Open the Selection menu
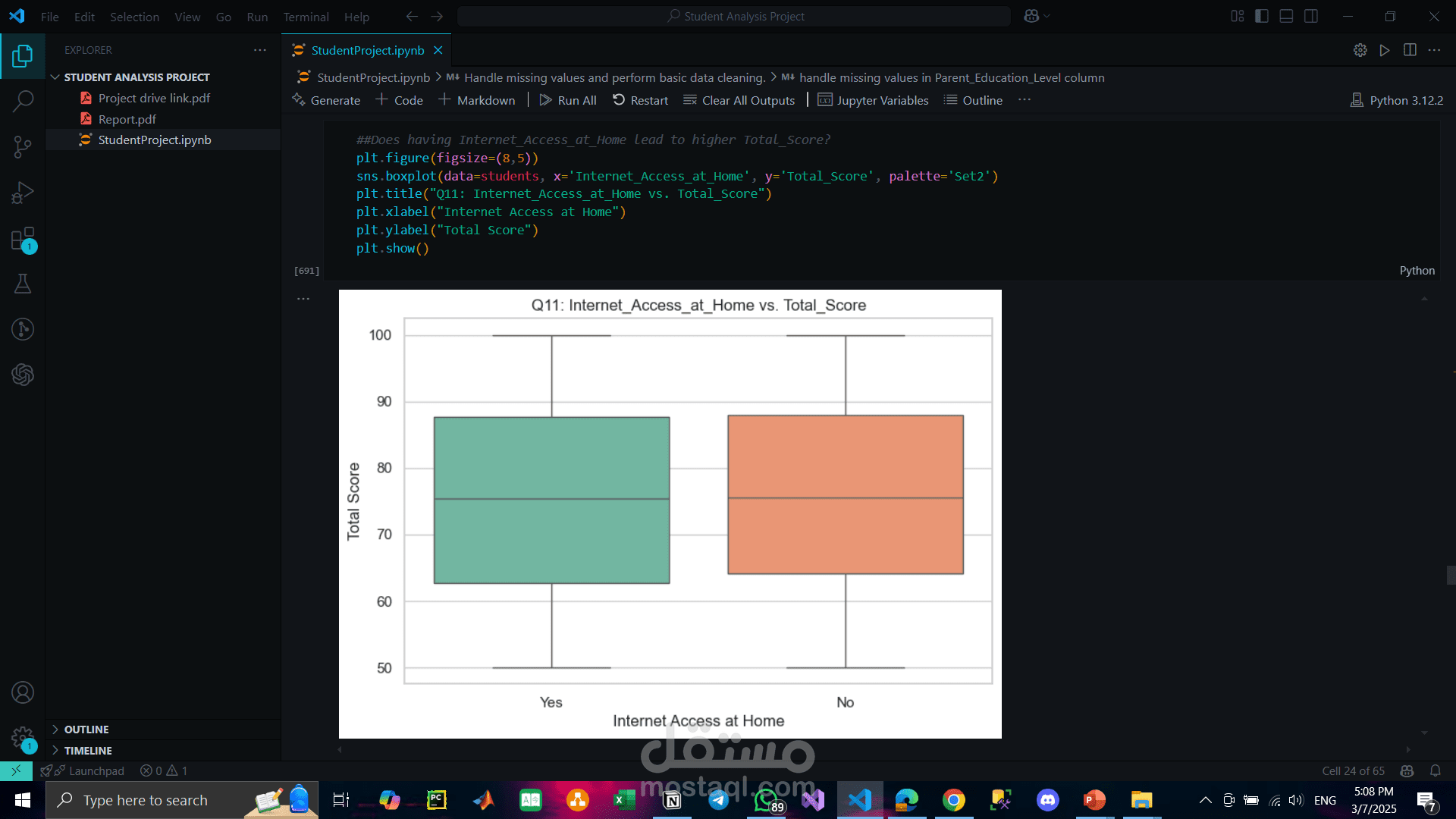 134,17
